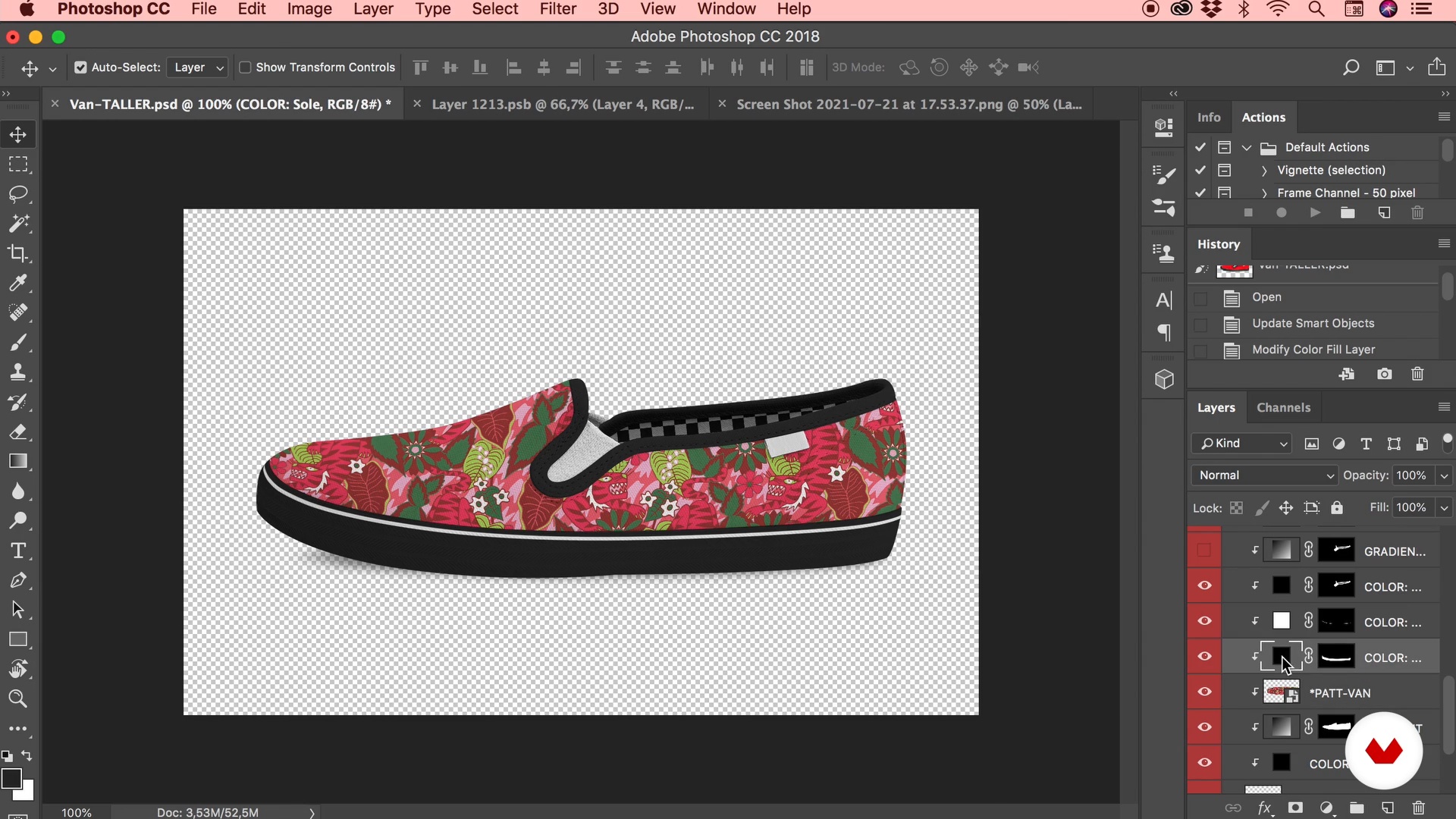Click white color fill layer thumbnail

point(1281,621)
